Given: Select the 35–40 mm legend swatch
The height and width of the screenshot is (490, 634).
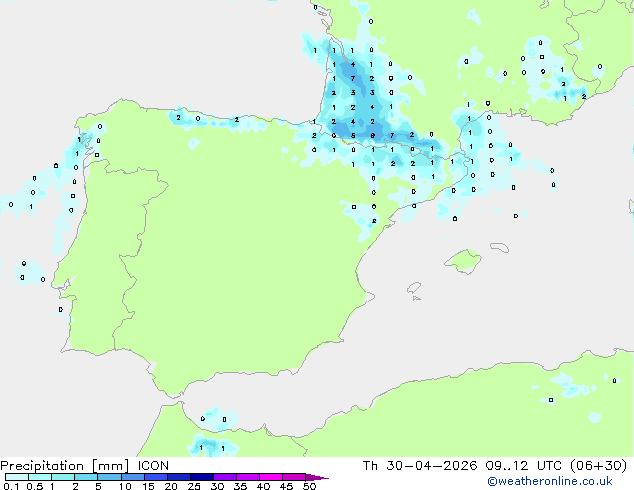Looking at the screenshot, I should [x=247, y=477].
